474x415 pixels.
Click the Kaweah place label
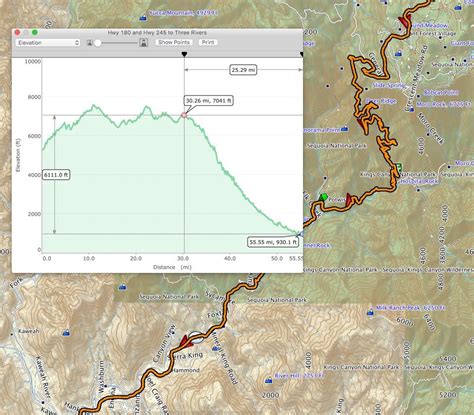point(28,331)
